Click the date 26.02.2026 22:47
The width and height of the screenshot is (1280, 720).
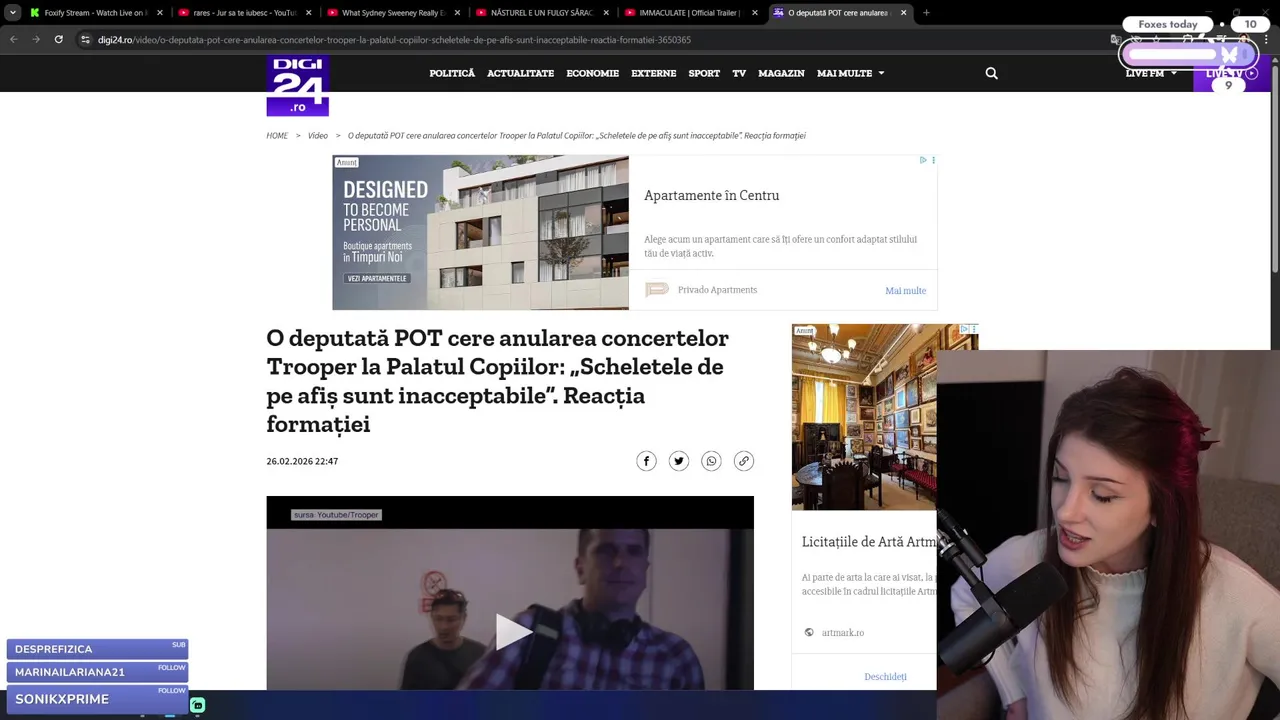[302, 461]
